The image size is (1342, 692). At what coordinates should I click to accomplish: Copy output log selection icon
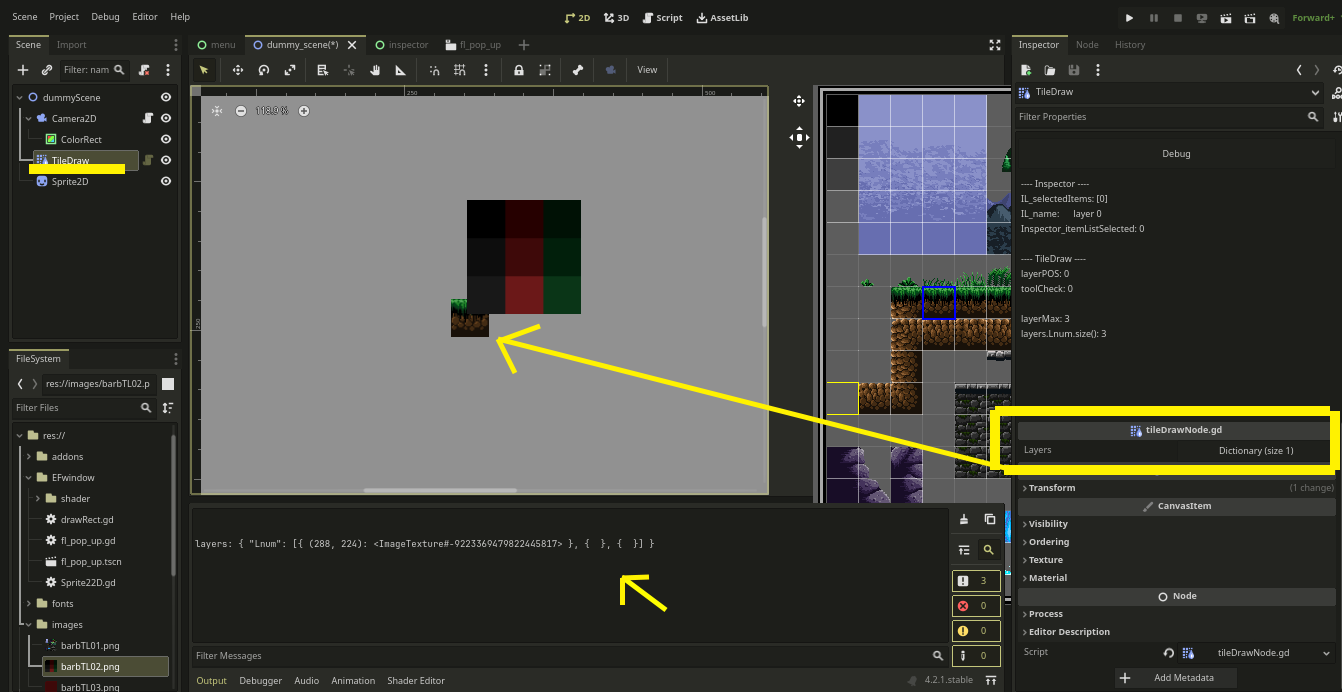click(989, 519)
